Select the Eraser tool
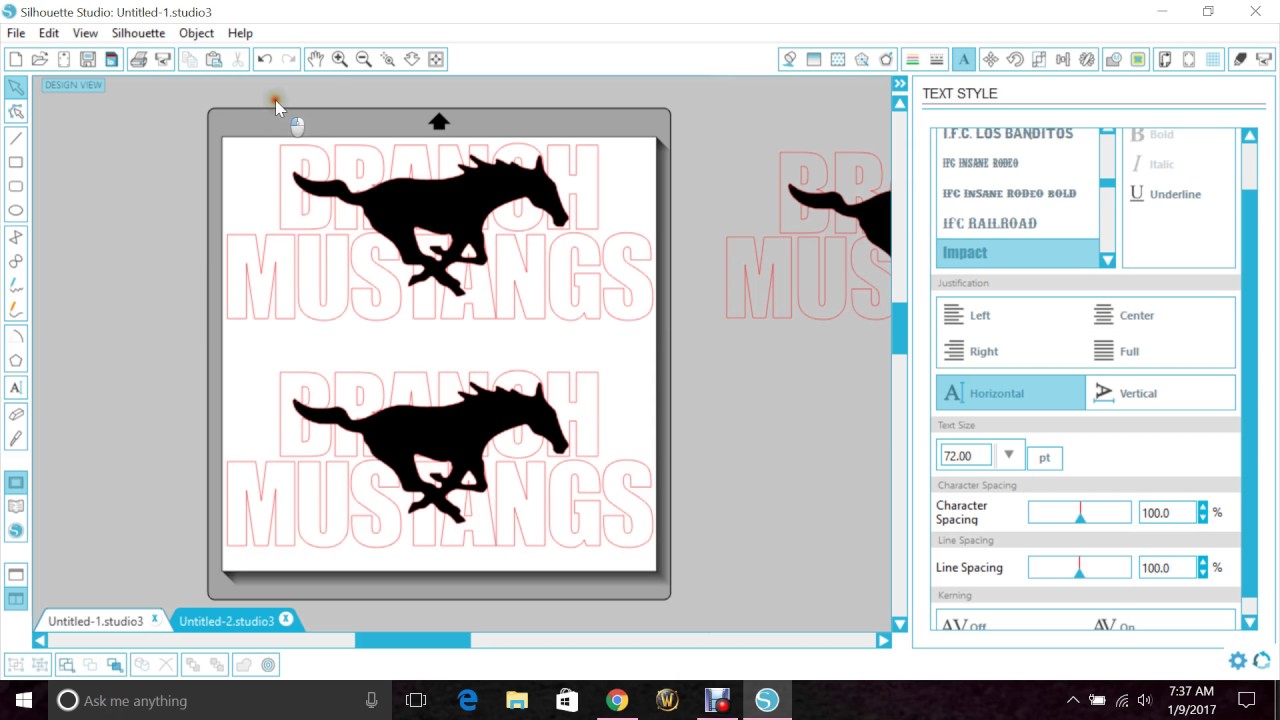1280x720 pixels. pyautogui.click(x=16, y=414)
